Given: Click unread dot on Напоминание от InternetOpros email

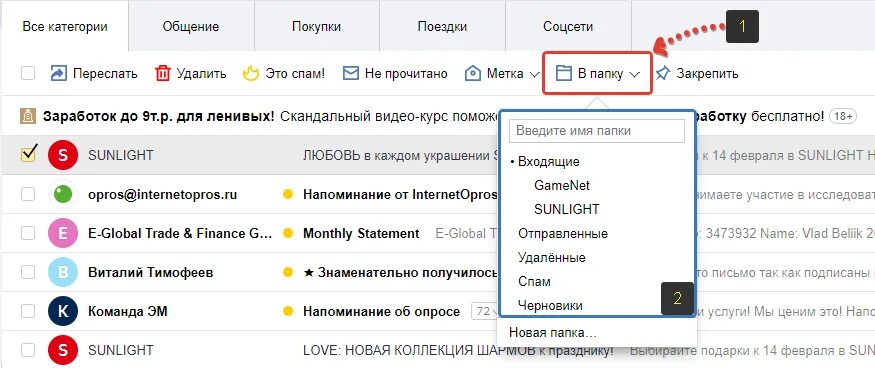Looking at the screenshot, I should [x=288, y=194].
